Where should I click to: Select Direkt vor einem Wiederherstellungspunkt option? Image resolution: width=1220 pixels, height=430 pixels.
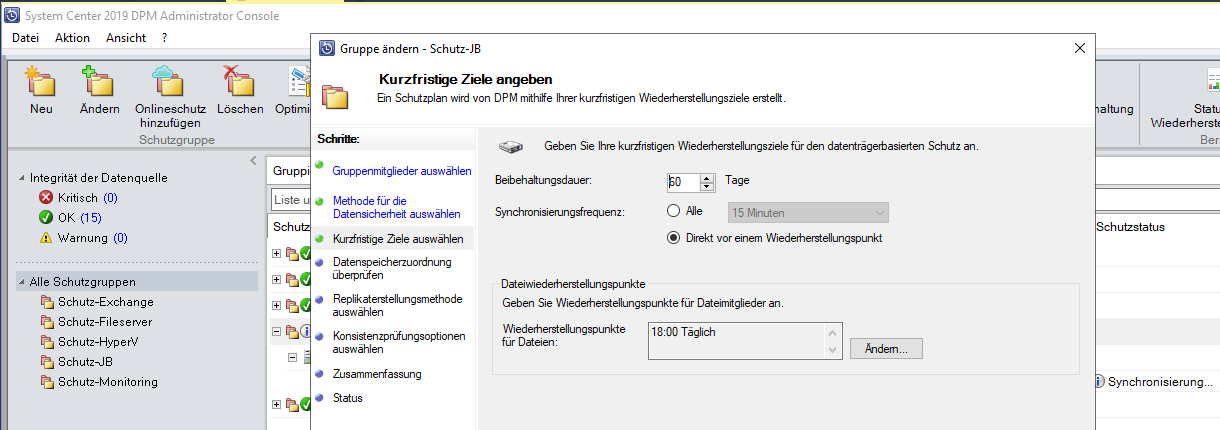[x=673, y=238]
